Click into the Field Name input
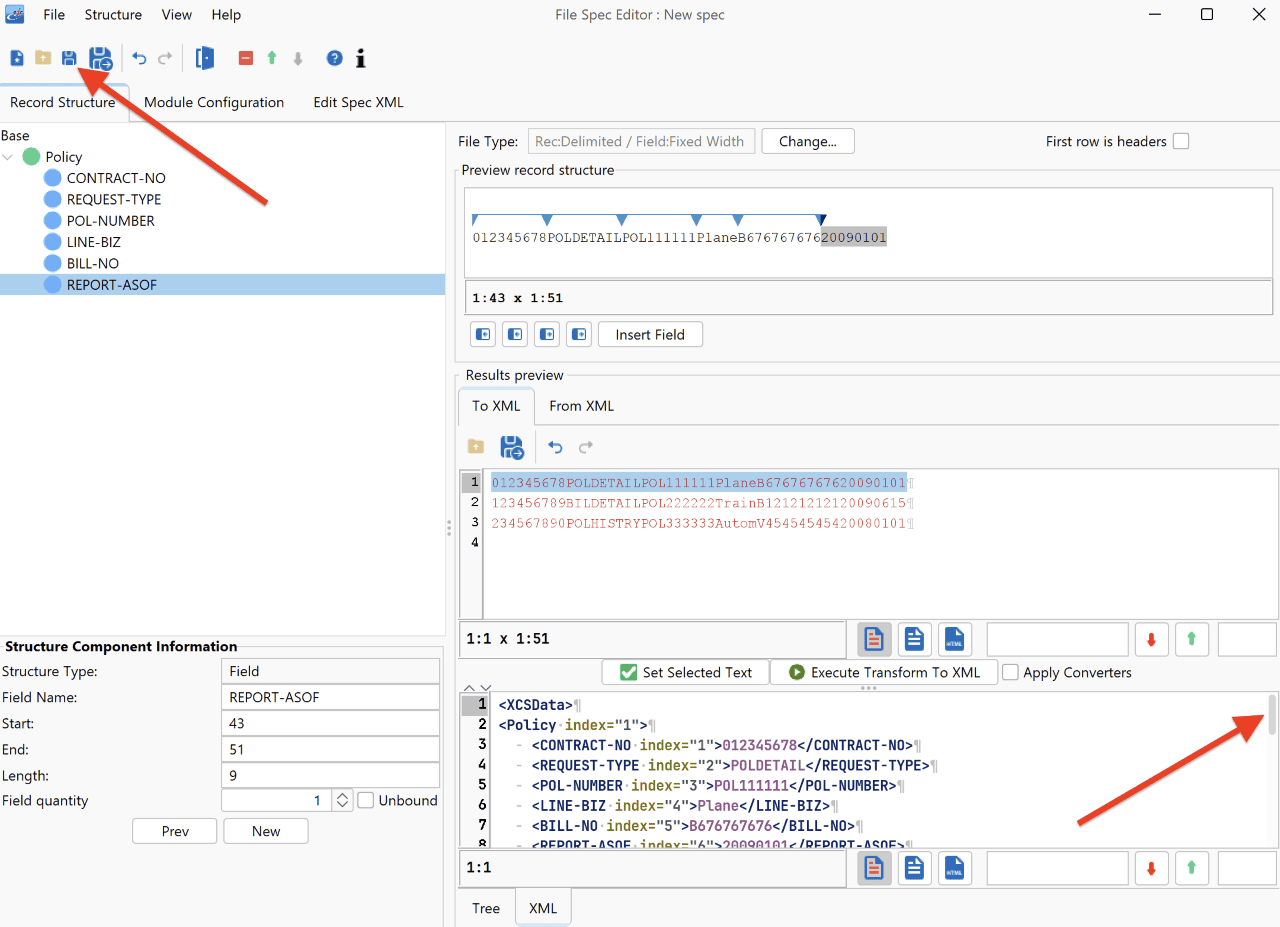1280x927 pixels. click(x=330, y=697)
